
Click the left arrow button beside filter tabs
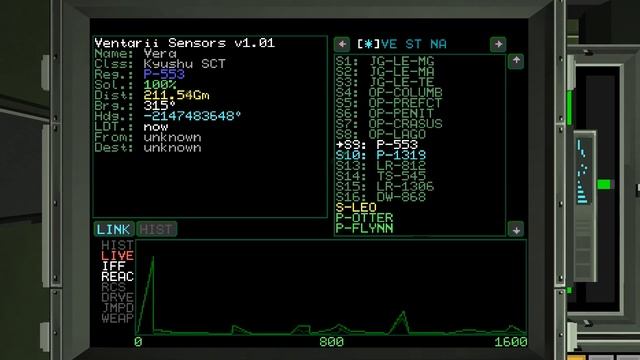(342, 44)
